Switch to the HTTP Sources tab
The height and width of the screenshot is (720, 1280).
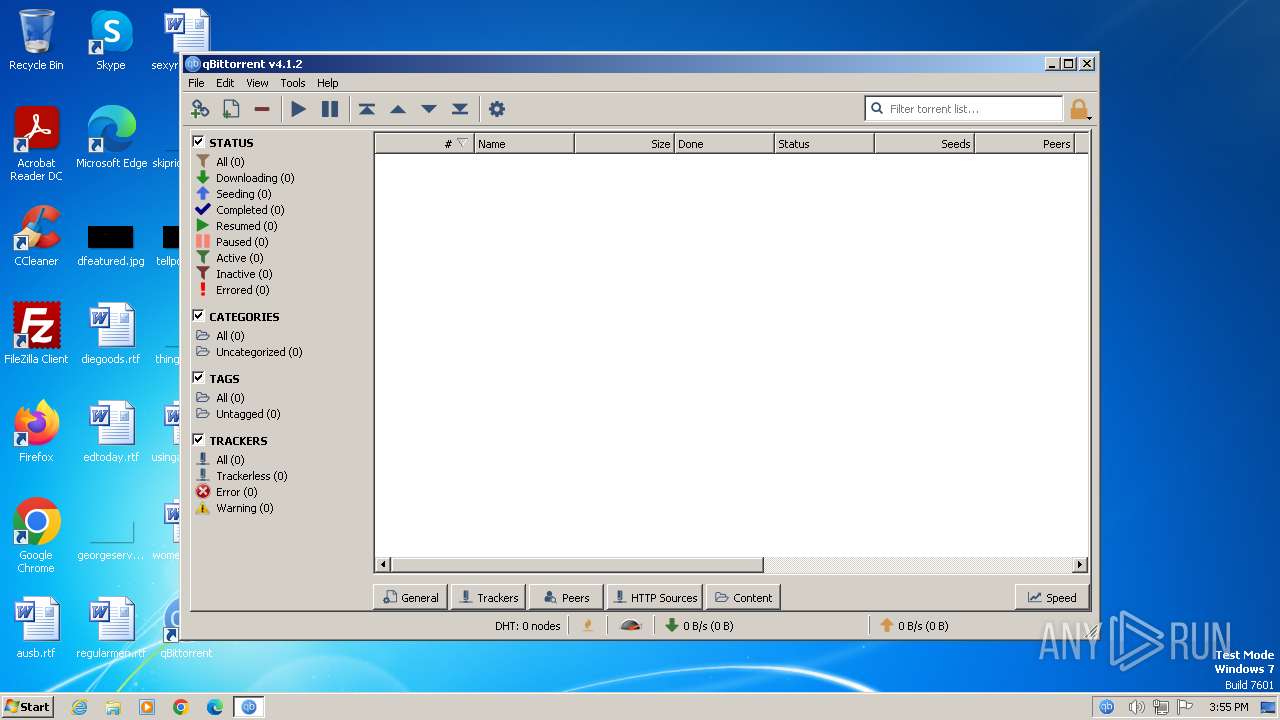click(654, 597)
